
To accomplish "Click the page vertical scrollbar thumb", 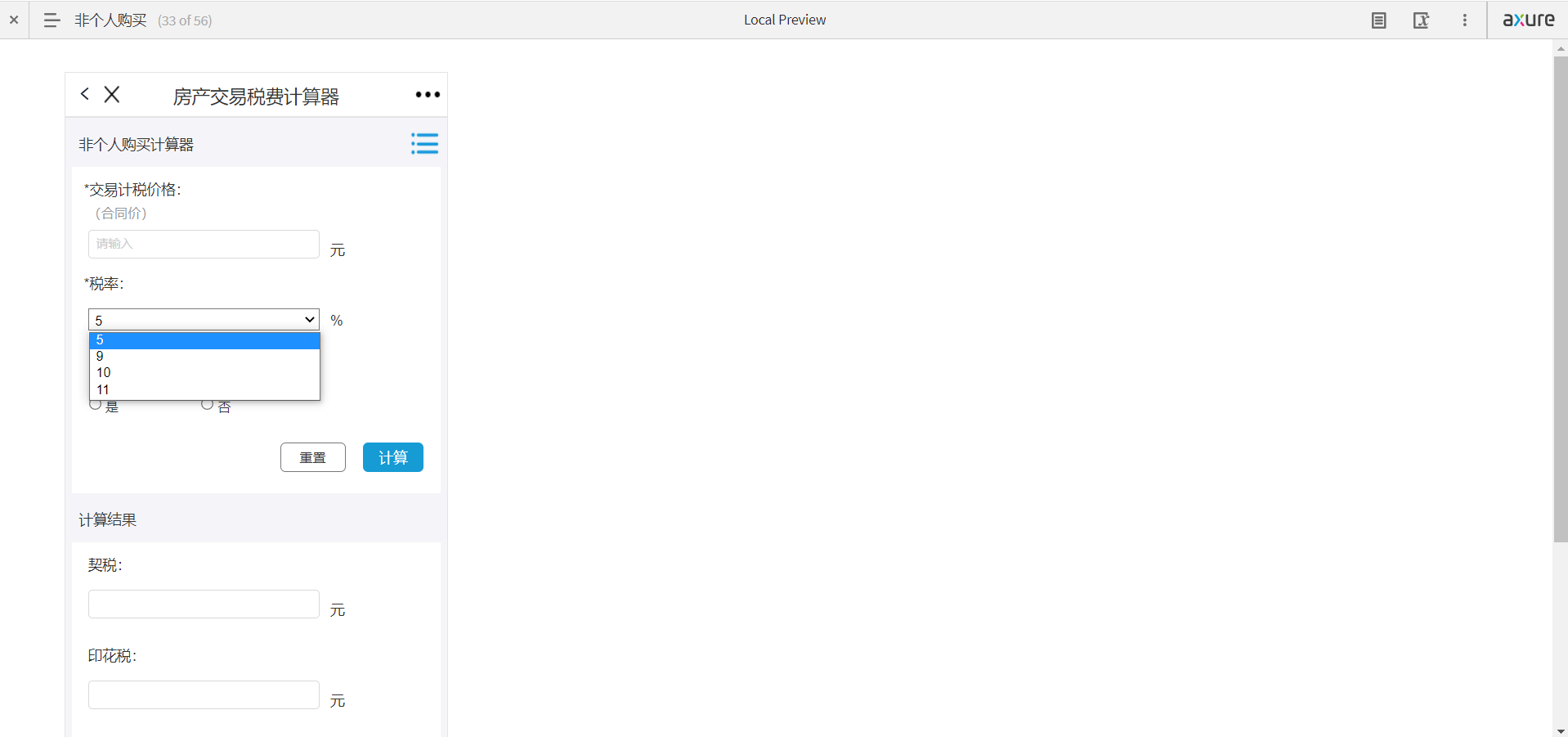I will pos(1561,299).
